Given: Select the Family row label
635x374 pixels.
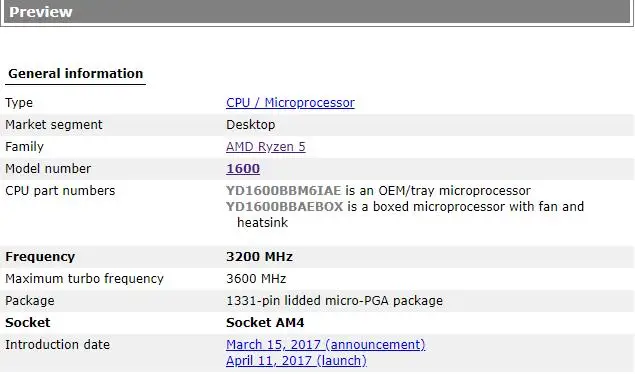Looking at the screenshot, I should pos(24,147).
